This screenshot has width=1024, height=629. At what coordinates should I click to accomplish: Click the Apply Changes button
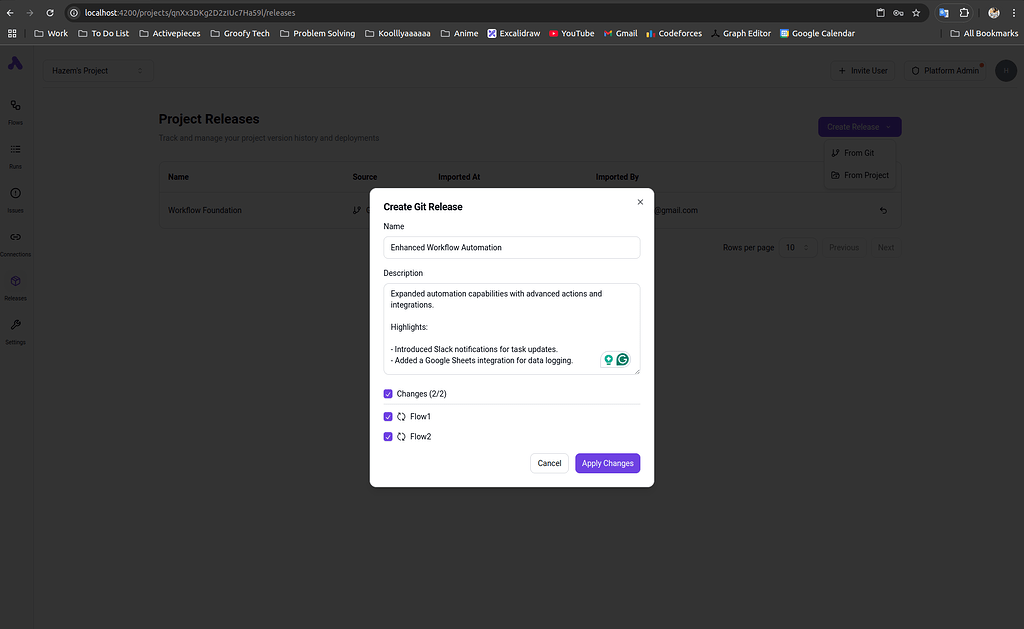coord(607,463)
